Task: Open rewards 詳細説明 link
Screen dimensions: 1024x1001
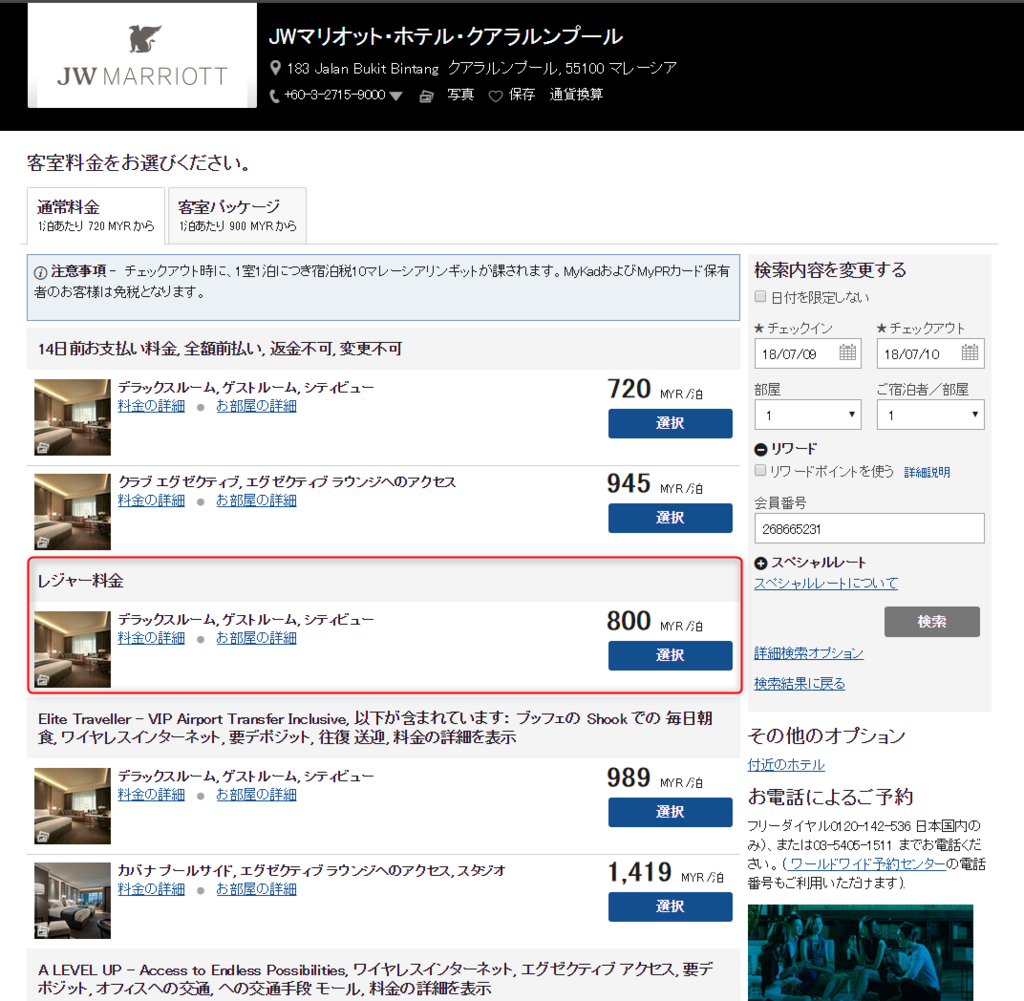Action: click(927, 472)
